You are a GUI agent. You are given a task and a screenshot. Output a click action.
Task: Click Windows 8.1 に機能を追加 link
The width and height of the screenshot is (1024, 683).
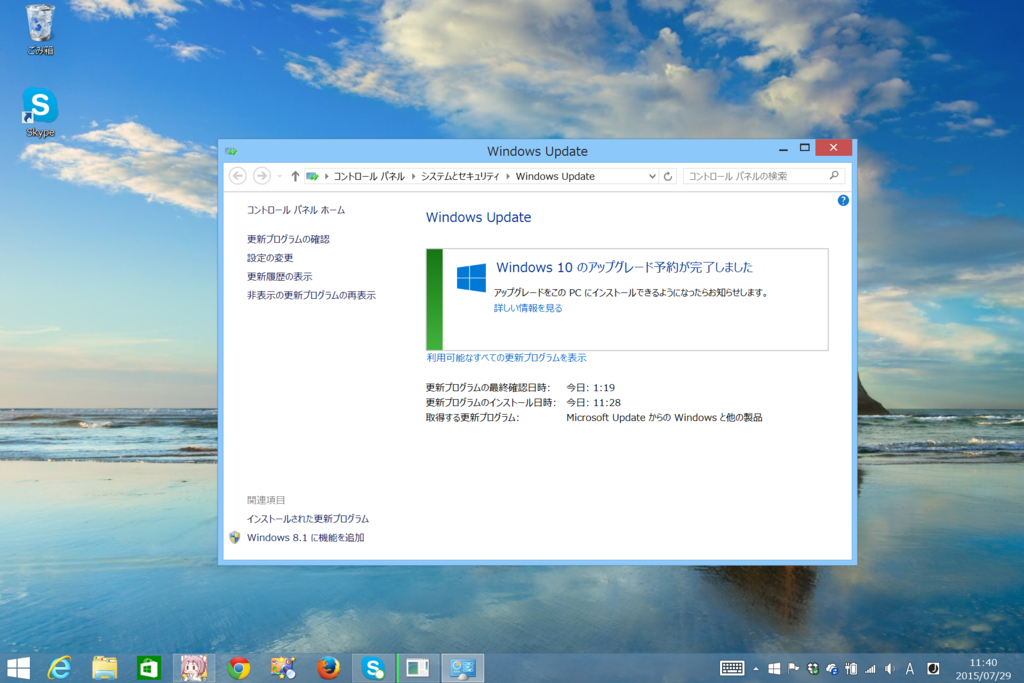(x=306, y=537)
